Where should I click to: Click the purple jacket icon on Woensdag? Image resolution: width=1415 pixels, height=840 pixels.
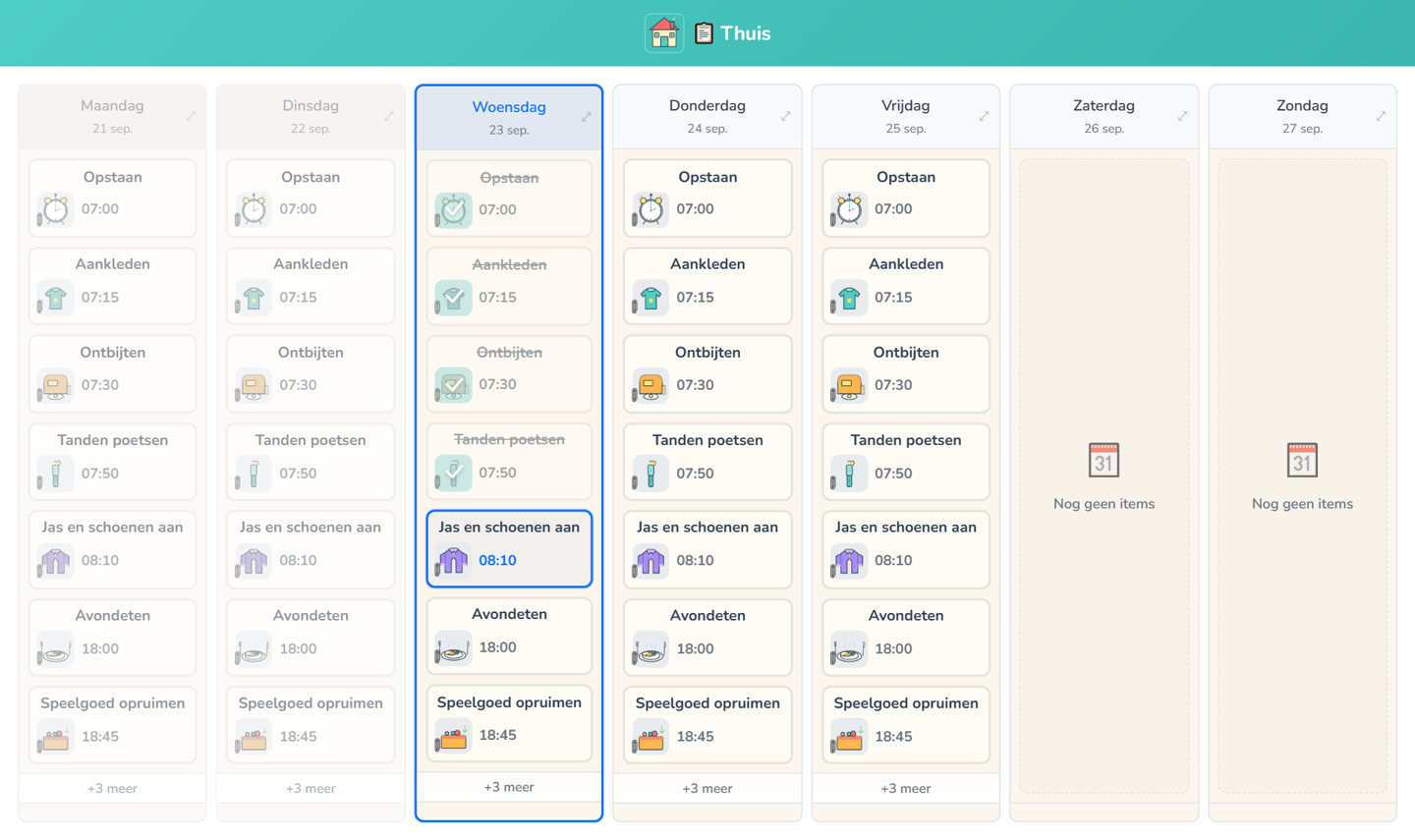click(x=453, y=560)
